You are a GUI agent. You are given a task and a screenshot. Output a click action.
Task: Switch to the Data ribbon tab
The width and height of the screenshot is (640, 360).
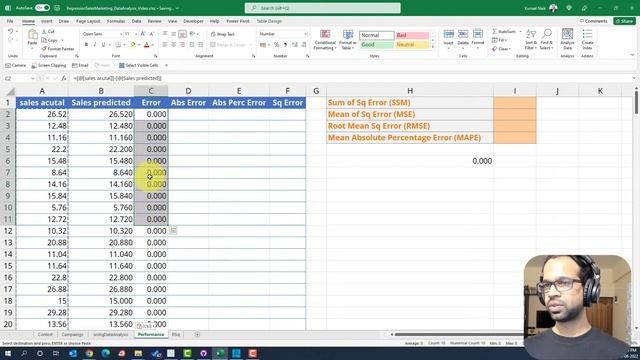tap(136, 21)
